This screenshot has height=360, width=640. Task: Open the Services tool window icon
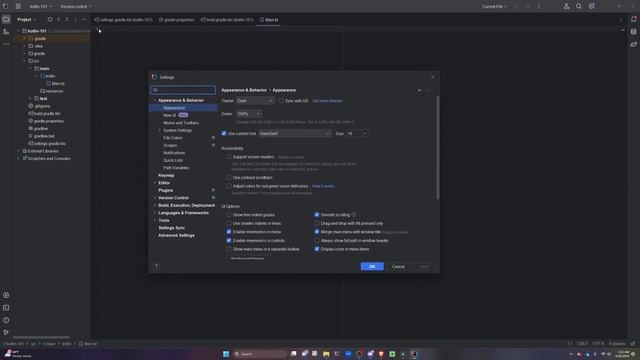point(6,295)
